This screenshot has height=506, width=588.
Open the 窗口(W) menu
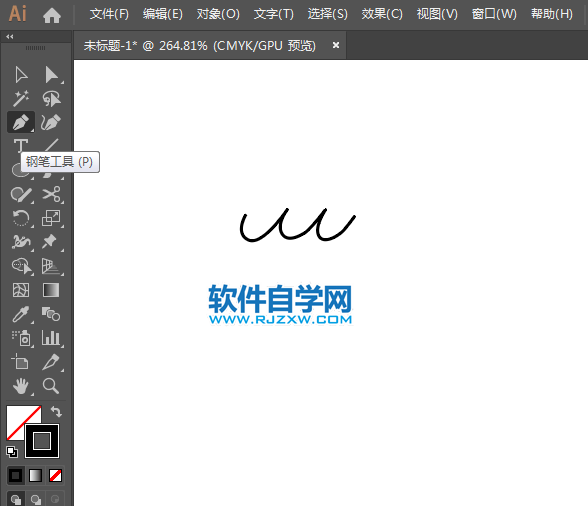point(494,14)
